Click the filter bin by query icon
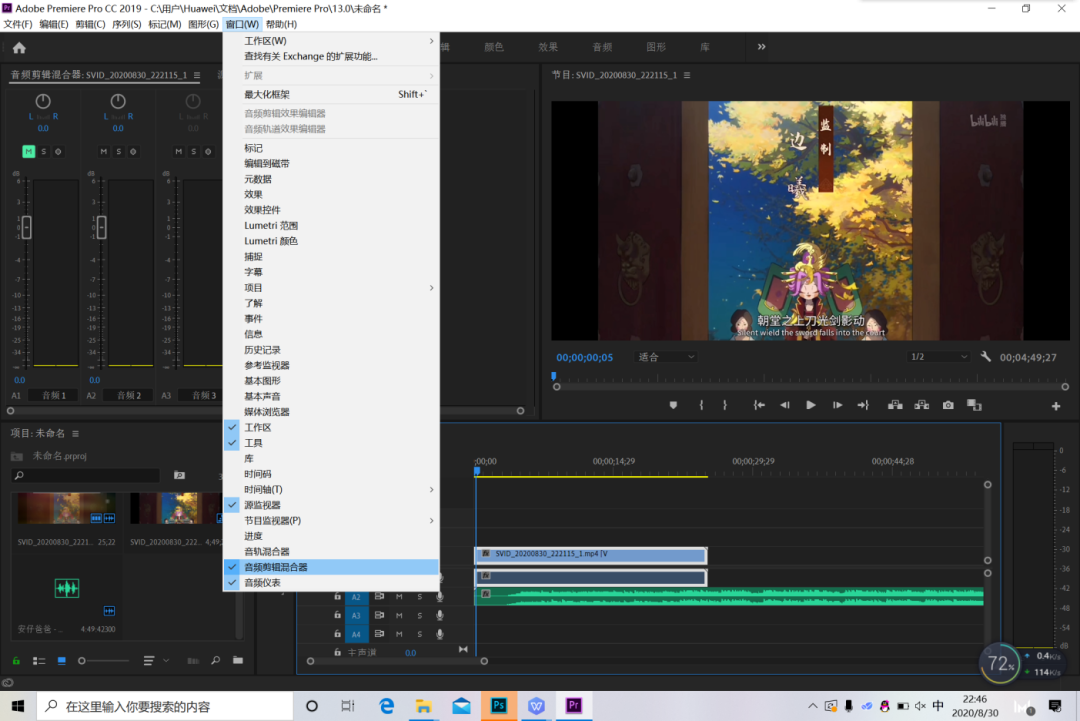The width and height of the screenshot is (1080, 721). click(179, 475)
